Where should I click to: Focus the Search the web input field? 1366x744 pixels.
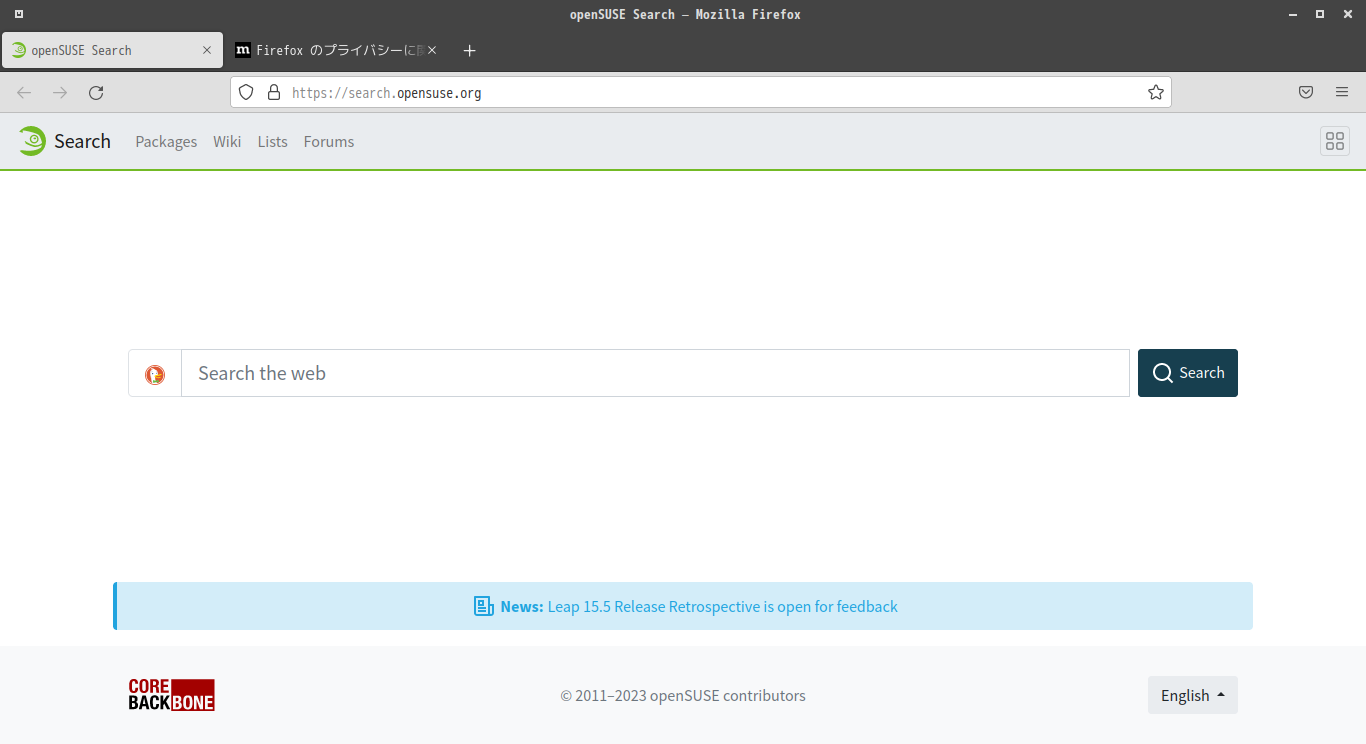656,373
